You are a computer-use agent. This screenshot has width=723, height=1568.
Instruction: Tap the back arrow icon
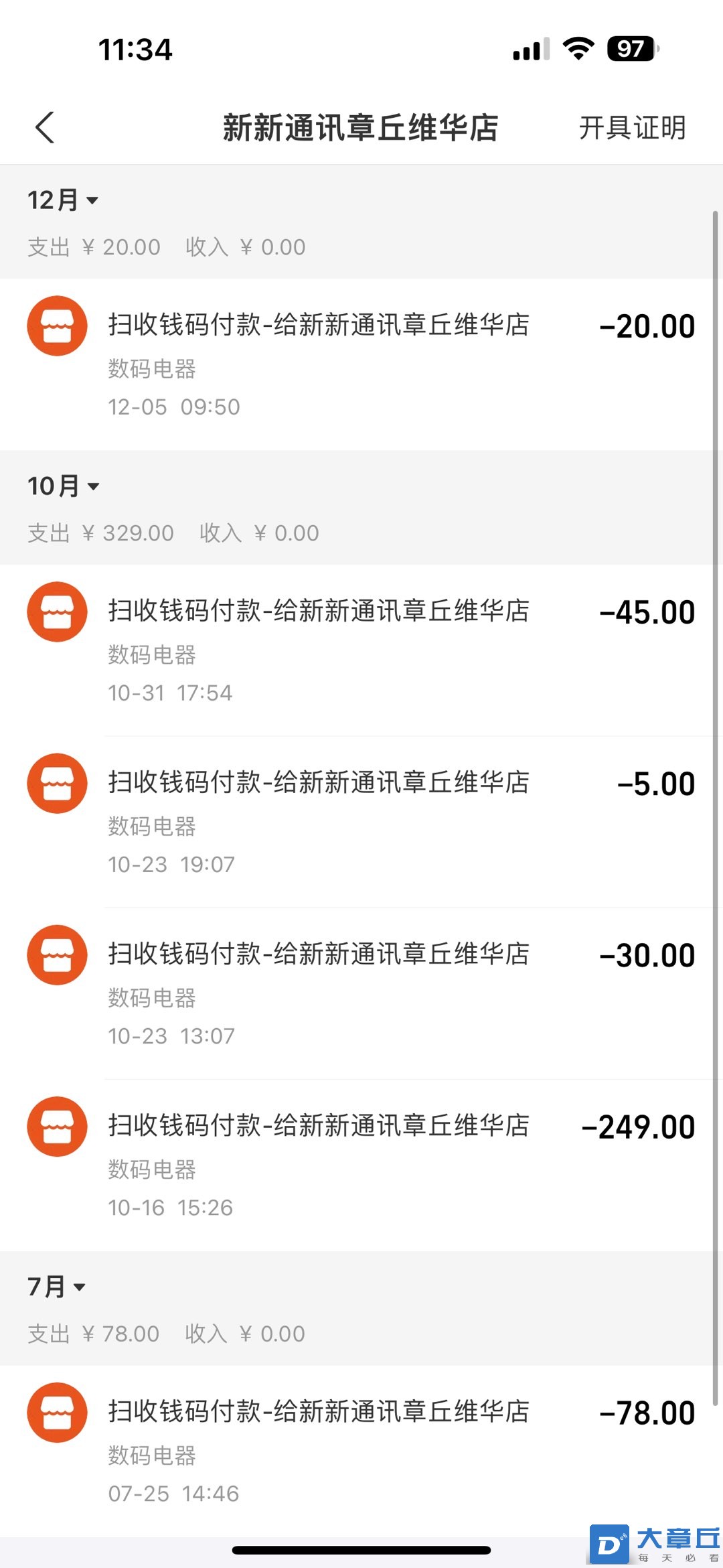point(45,127)
